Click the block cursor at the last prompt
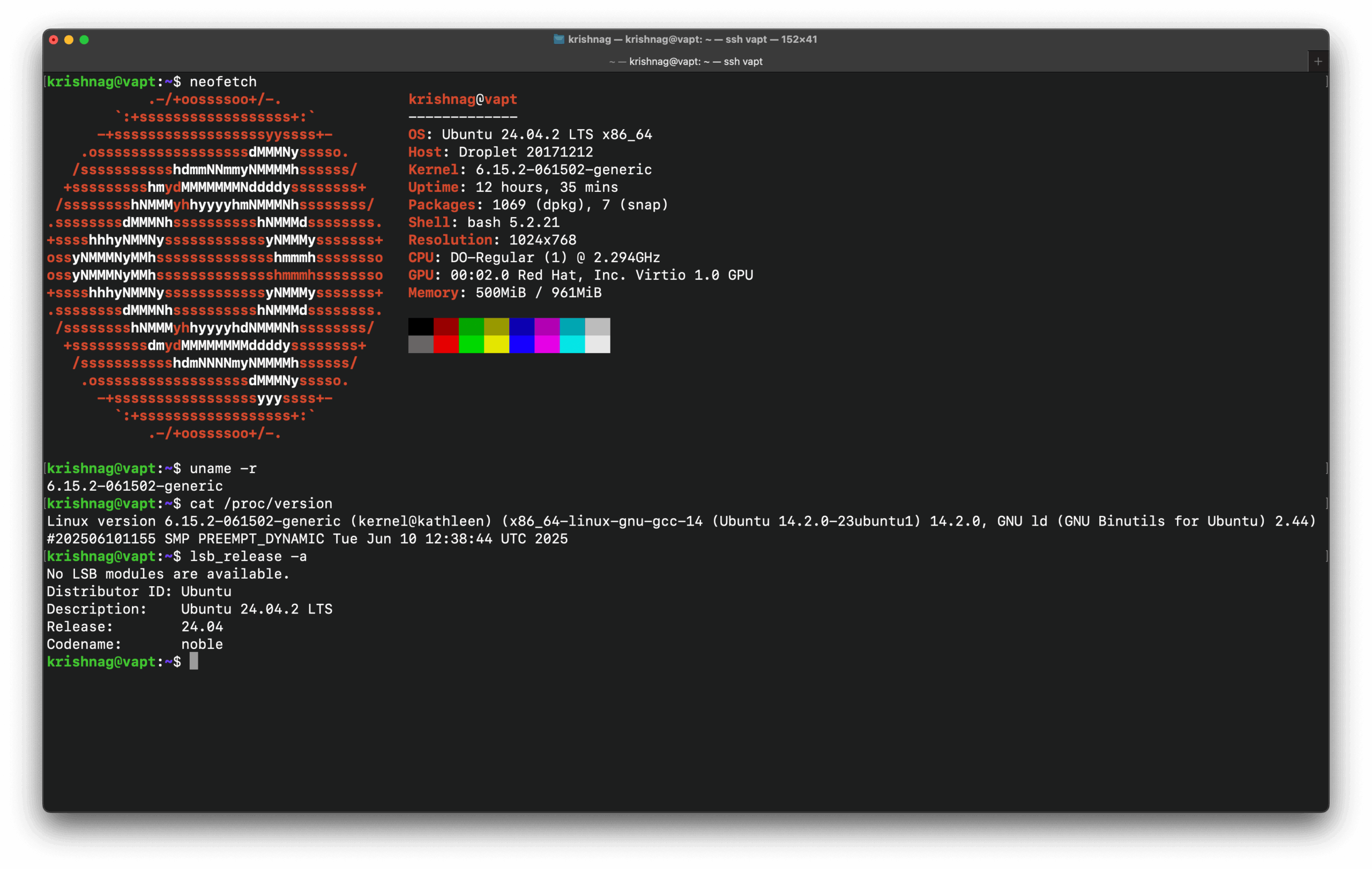This screenshot has height=869, width=1372. [x=193, y=662]
